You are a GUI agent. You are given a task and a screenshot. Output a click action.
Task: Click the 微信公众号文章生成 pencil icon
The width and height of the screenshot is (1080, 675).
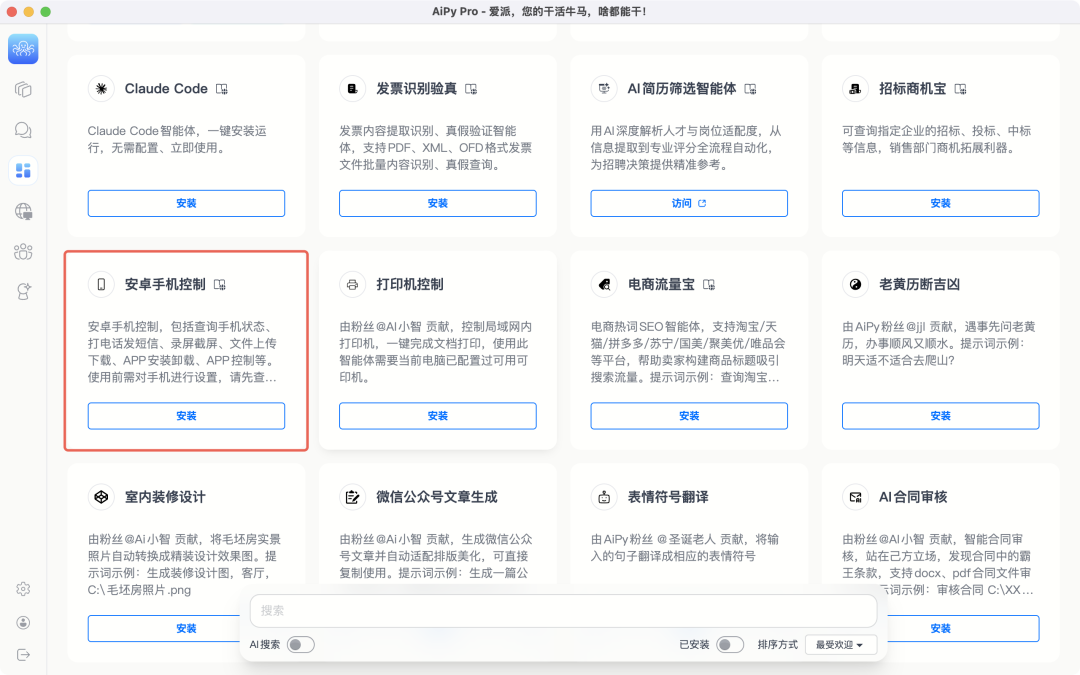352,497
